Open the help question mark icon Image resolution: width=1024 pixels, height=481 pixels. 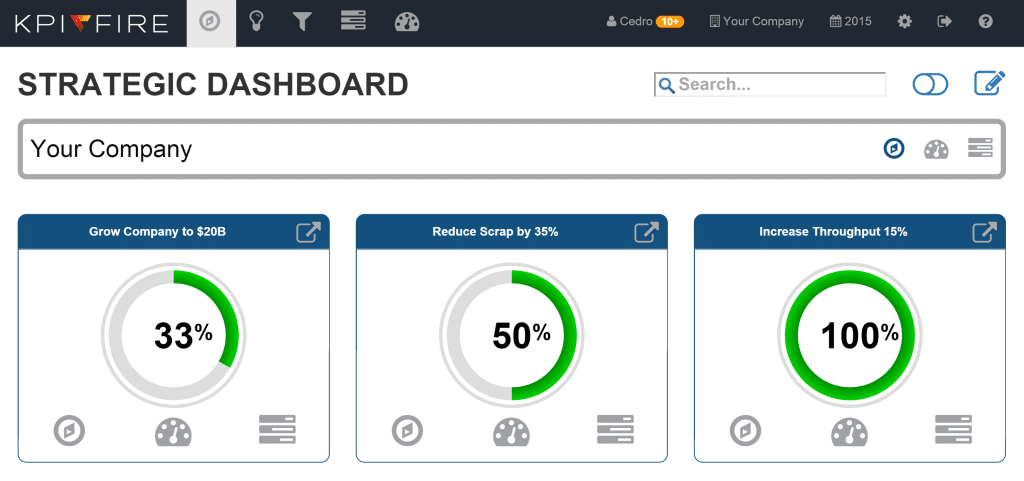tap(985, 21)
